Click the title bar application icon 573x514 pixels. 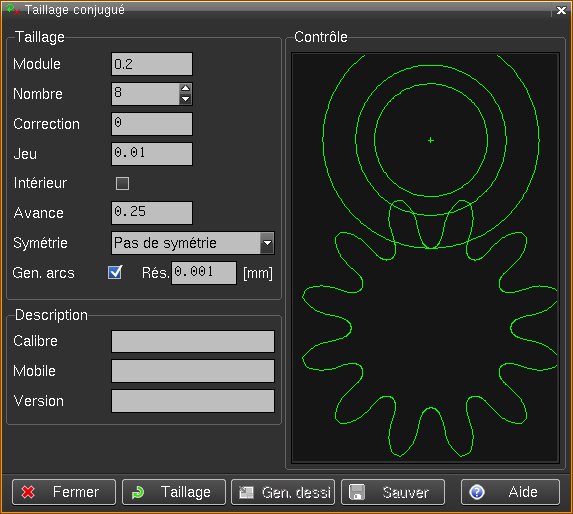[13, 9]
